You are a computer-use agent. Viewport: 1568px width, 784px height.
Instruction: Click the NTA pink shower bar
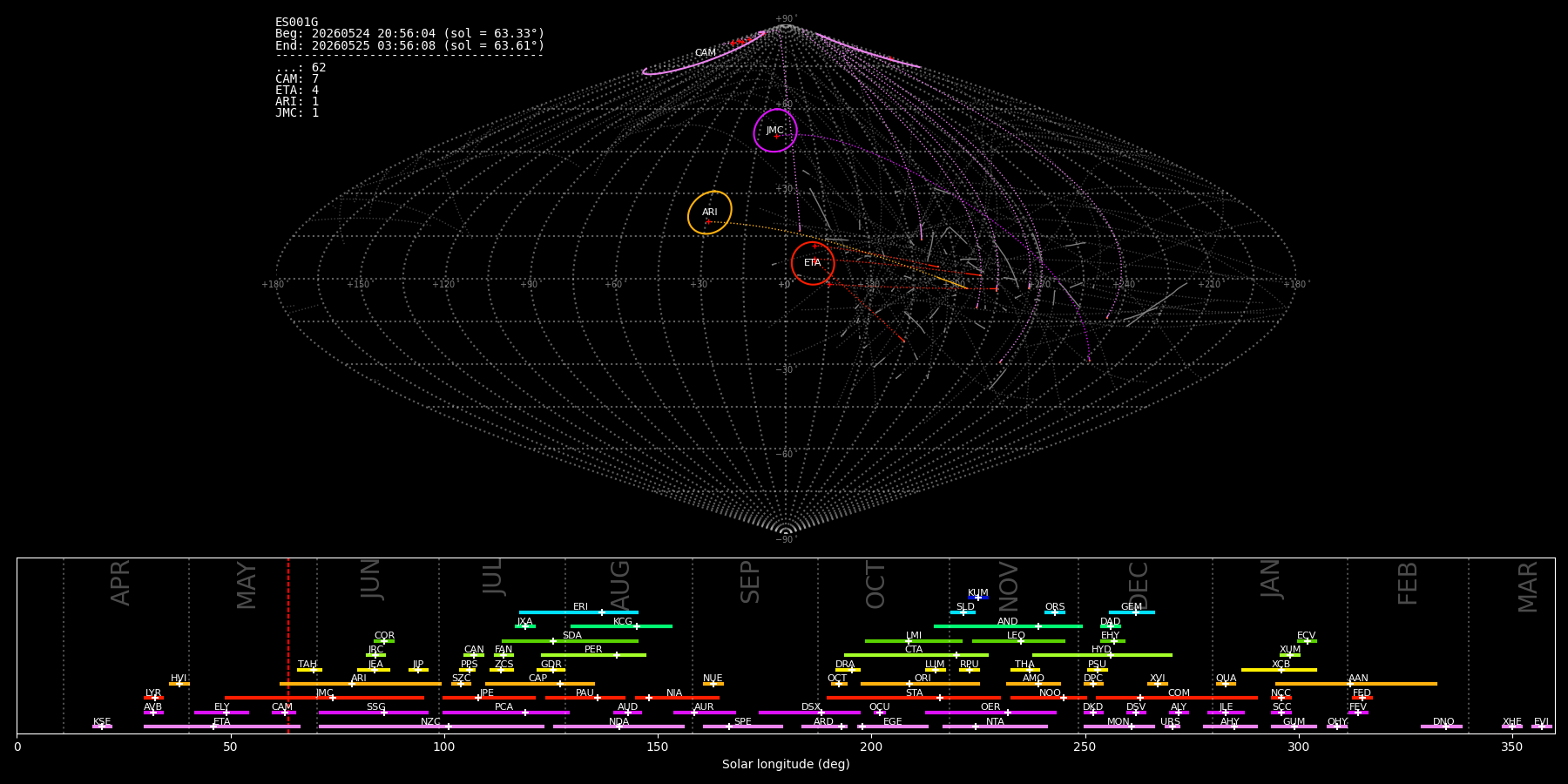click(x=995, y=726)
